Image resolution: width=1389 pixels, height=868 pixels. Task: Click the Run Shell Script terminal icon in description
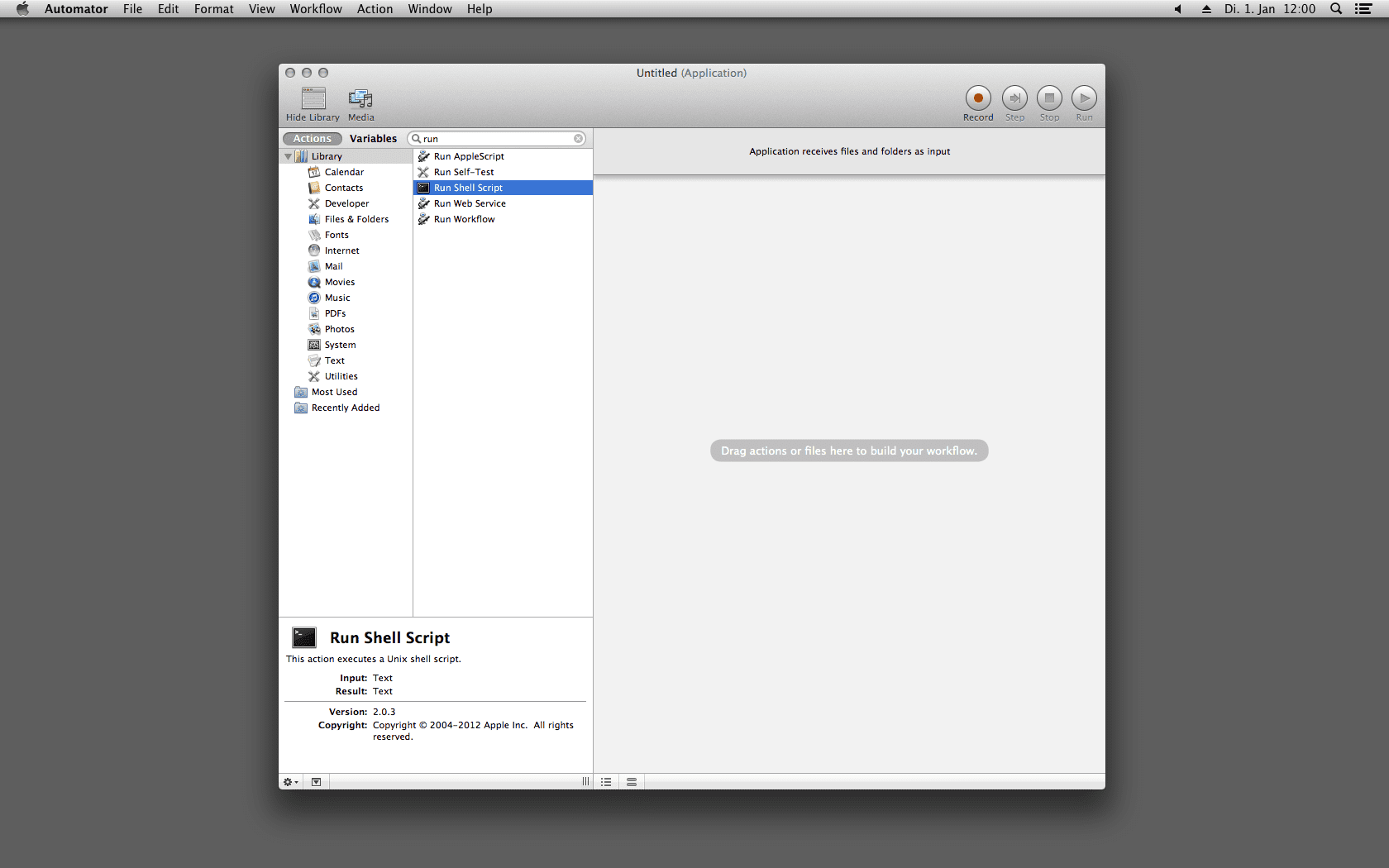tap(304, 637)
